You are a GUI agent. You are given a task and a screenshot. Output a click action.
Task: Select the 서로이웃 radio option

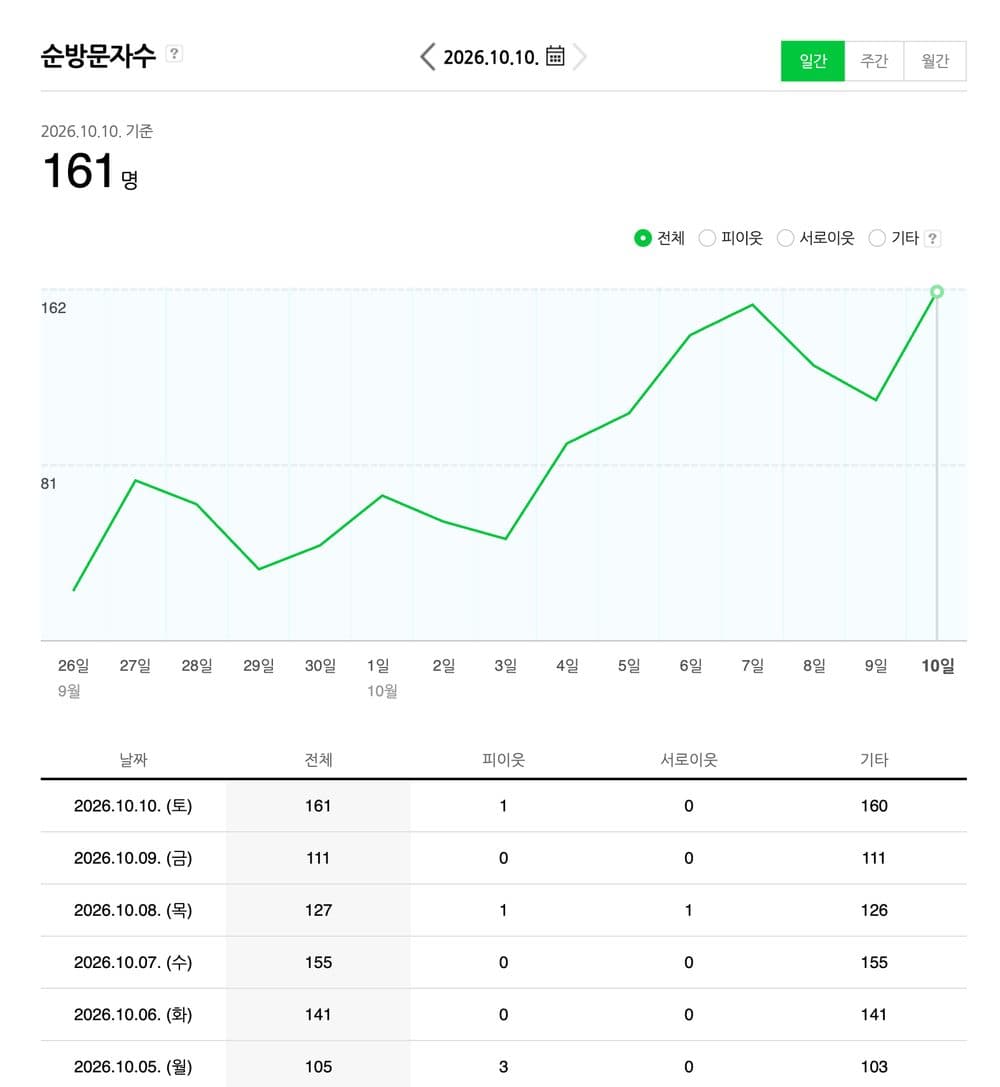tap(785, 238)
